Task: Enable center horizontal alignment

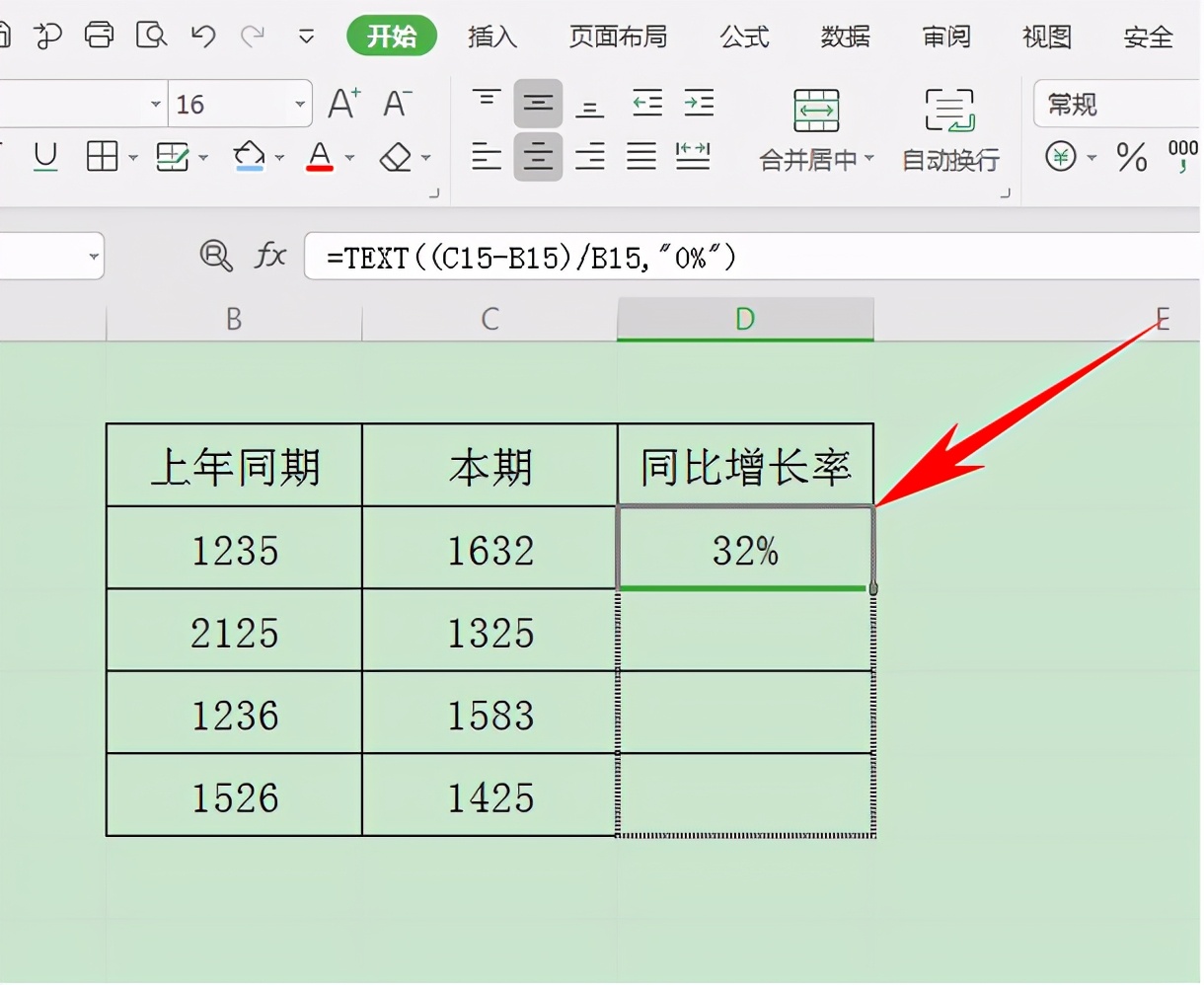Action: click(x=538, y=156)
